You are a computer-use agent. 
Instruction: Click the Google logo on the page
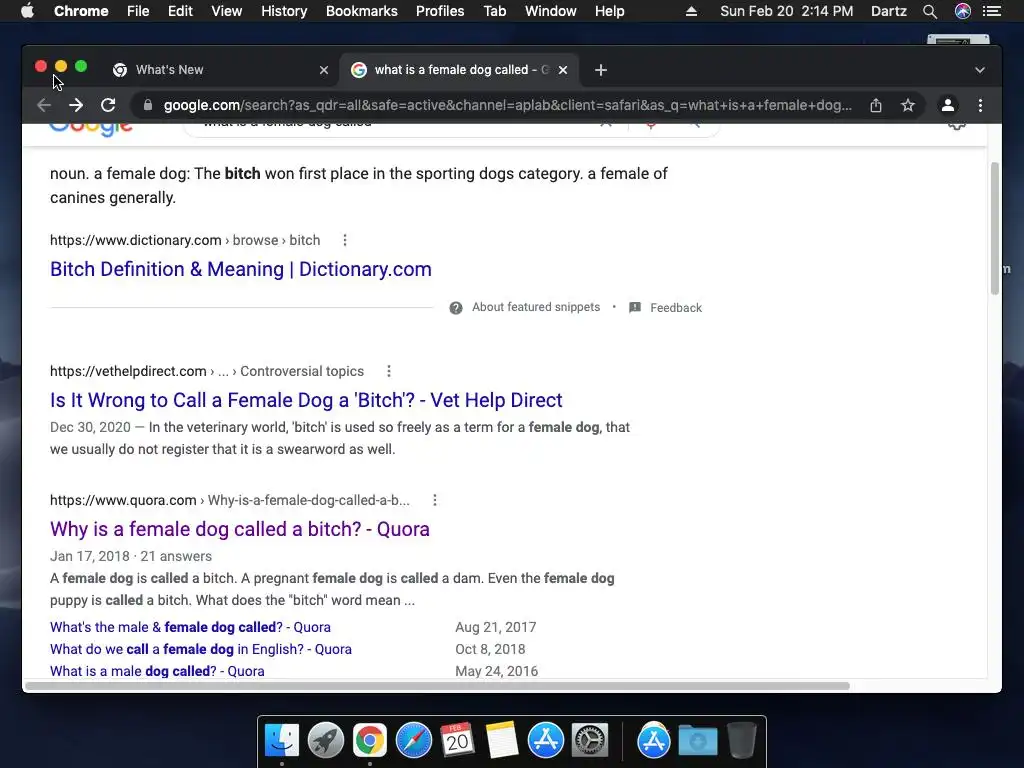click(x=91, y=129)
